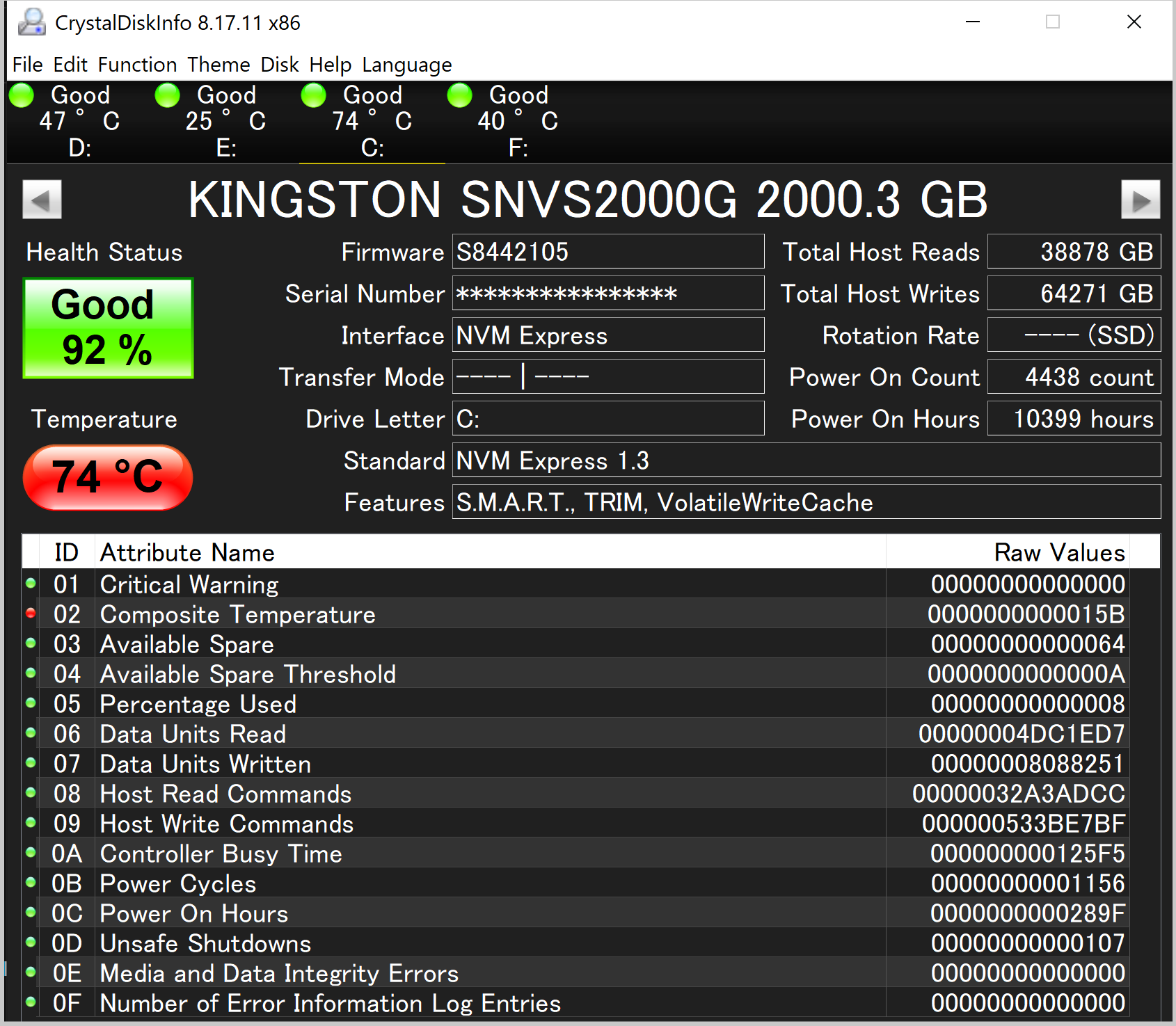The width and height of the screenshot is (1176, 1026).
Task: Click the Transfer Mode field
Action: pos(608,377)
